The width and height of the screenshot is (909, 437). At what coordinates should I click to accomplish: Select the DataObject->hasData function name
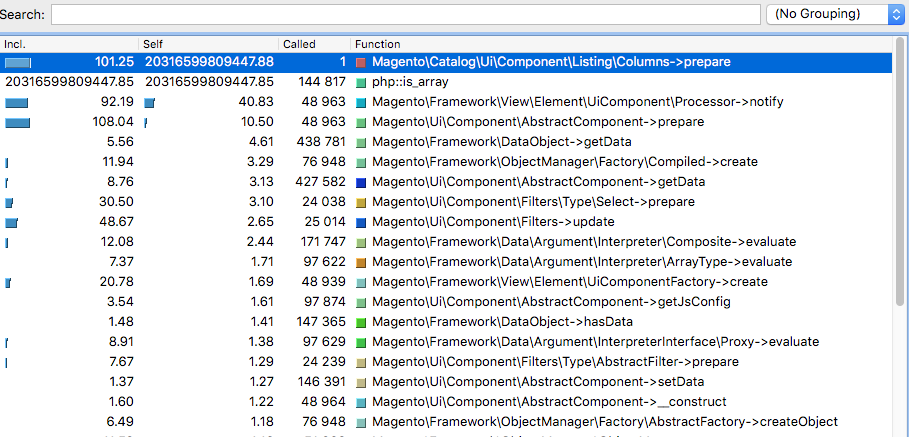(502, 322)
